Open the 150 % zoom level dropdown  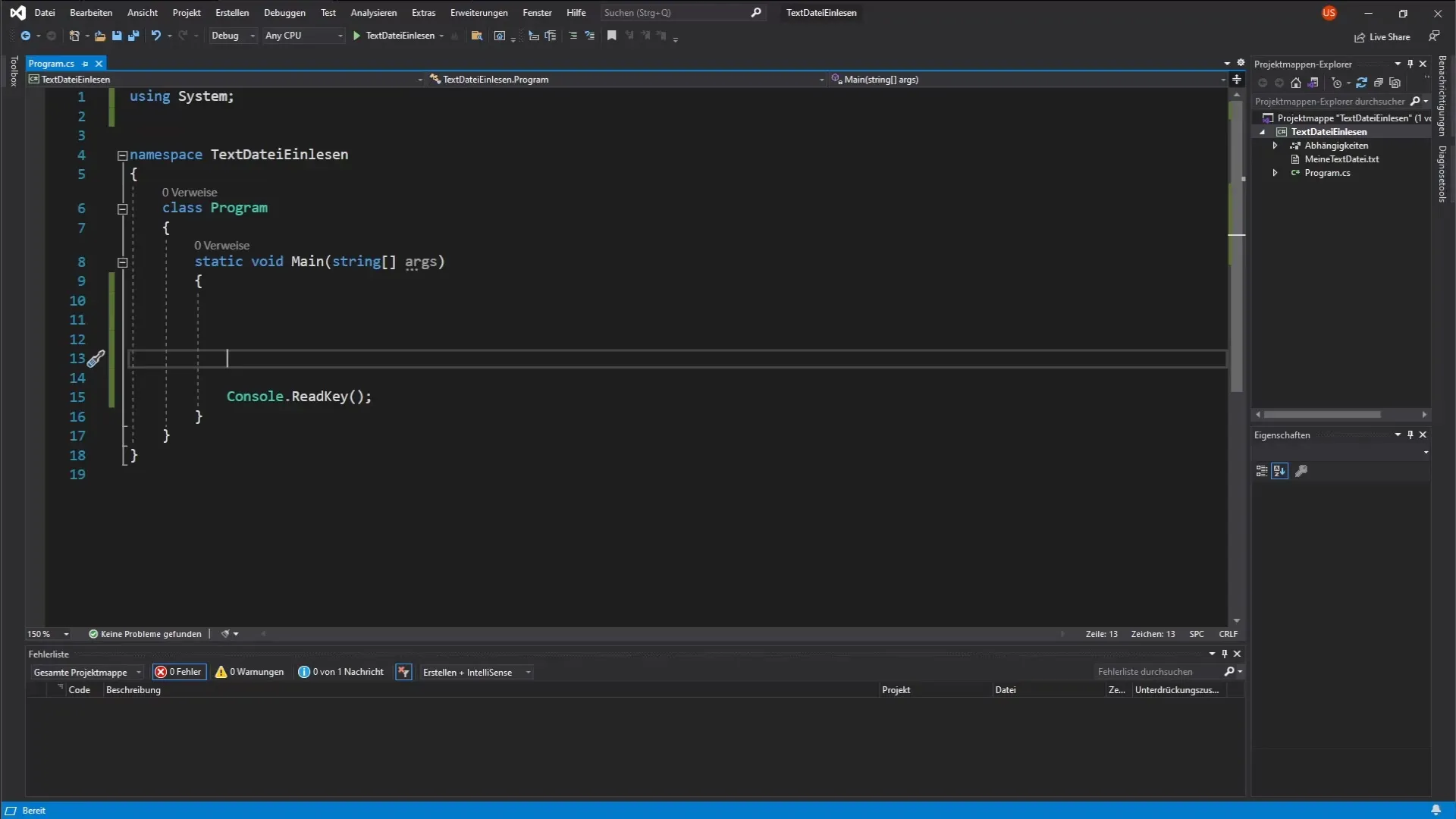coord(48,634)
